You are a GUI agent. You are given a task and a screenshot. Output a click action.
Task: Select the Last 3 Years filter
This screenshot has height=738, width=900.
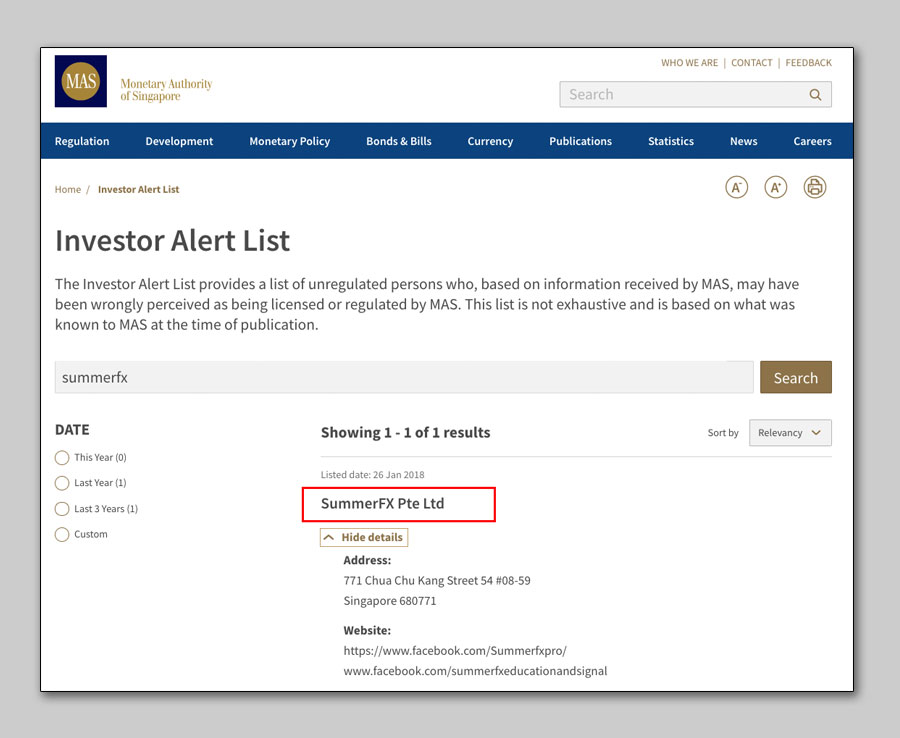(62, 508)
